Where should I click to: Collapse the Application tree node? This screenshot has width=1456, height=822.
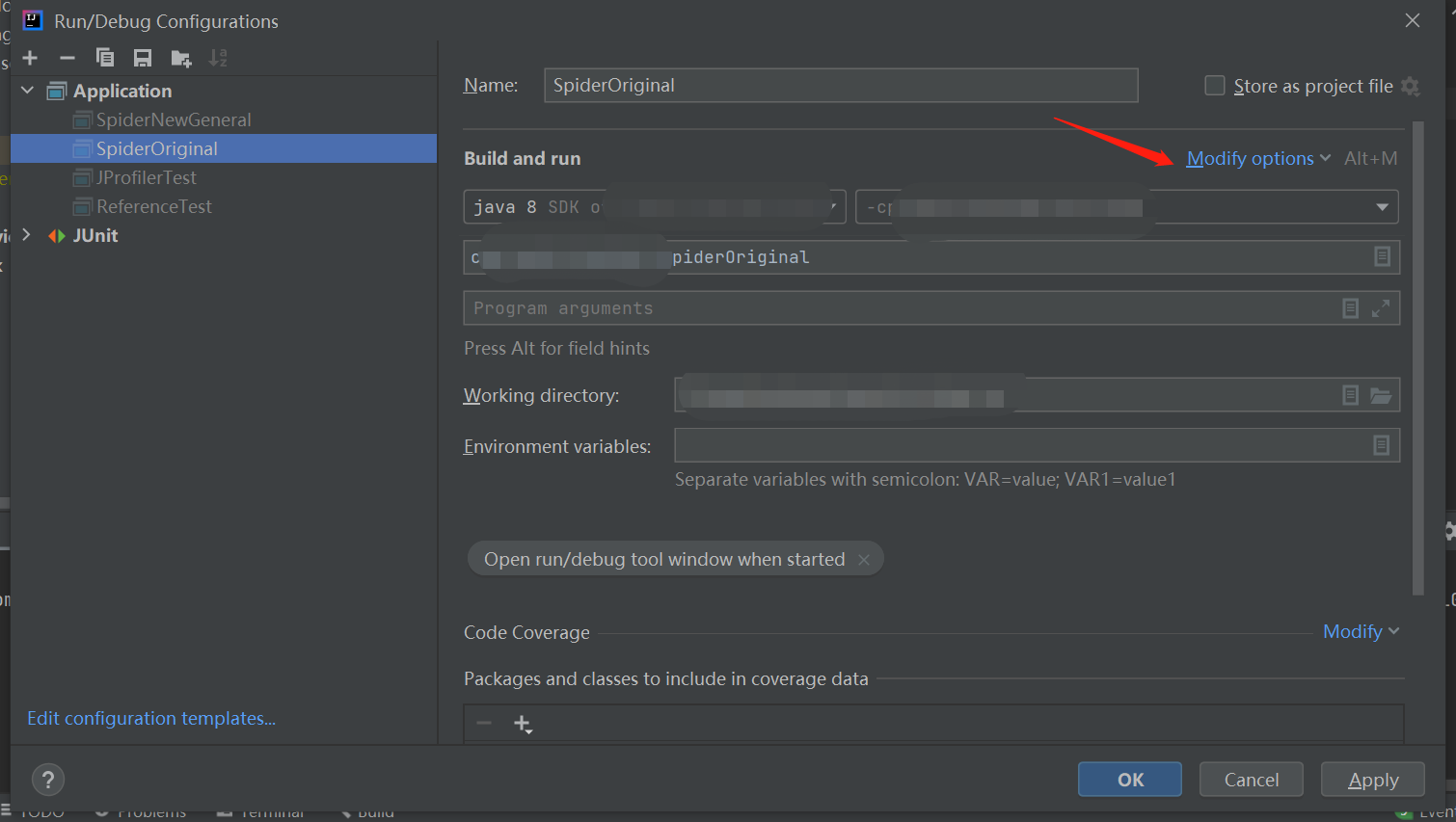coord(26,90)
